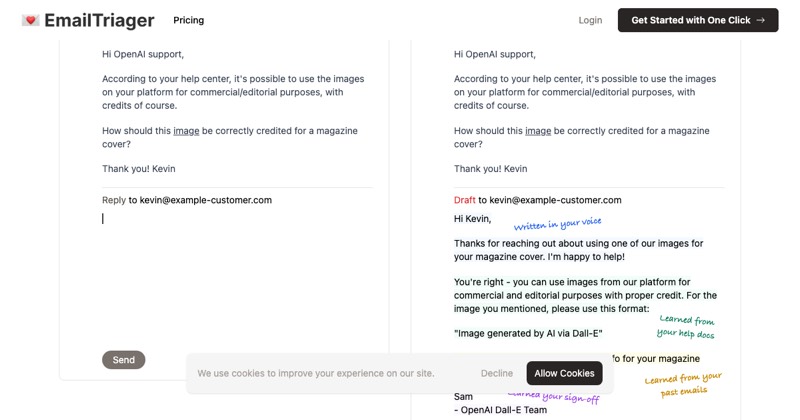Open the 'image' link in right email
800x420 pixels.
click(x=538, y=131)
